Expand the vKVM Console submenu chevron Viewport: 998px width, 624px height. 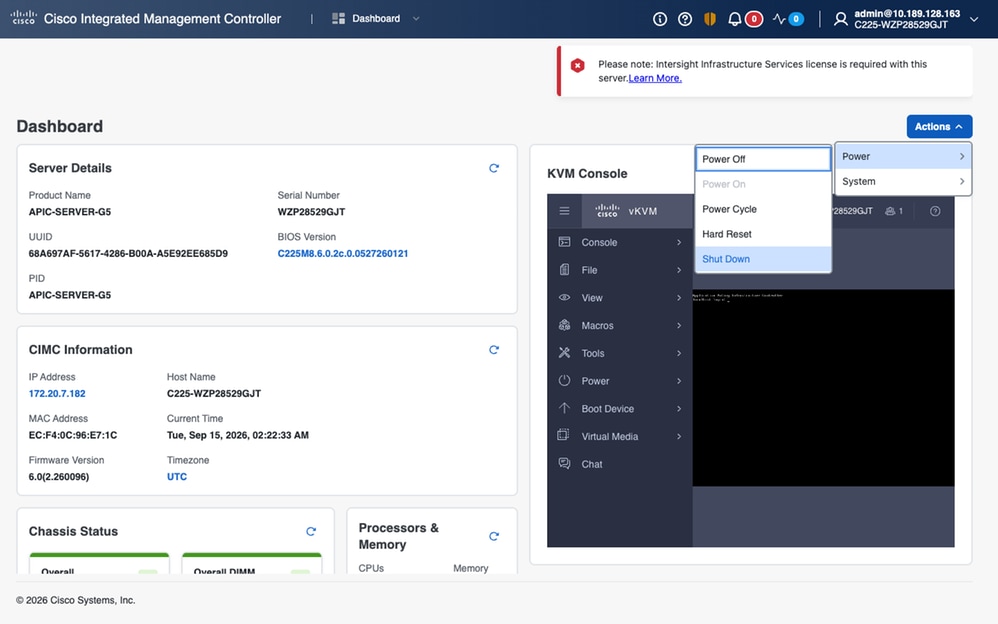click(x=679, y=242)
